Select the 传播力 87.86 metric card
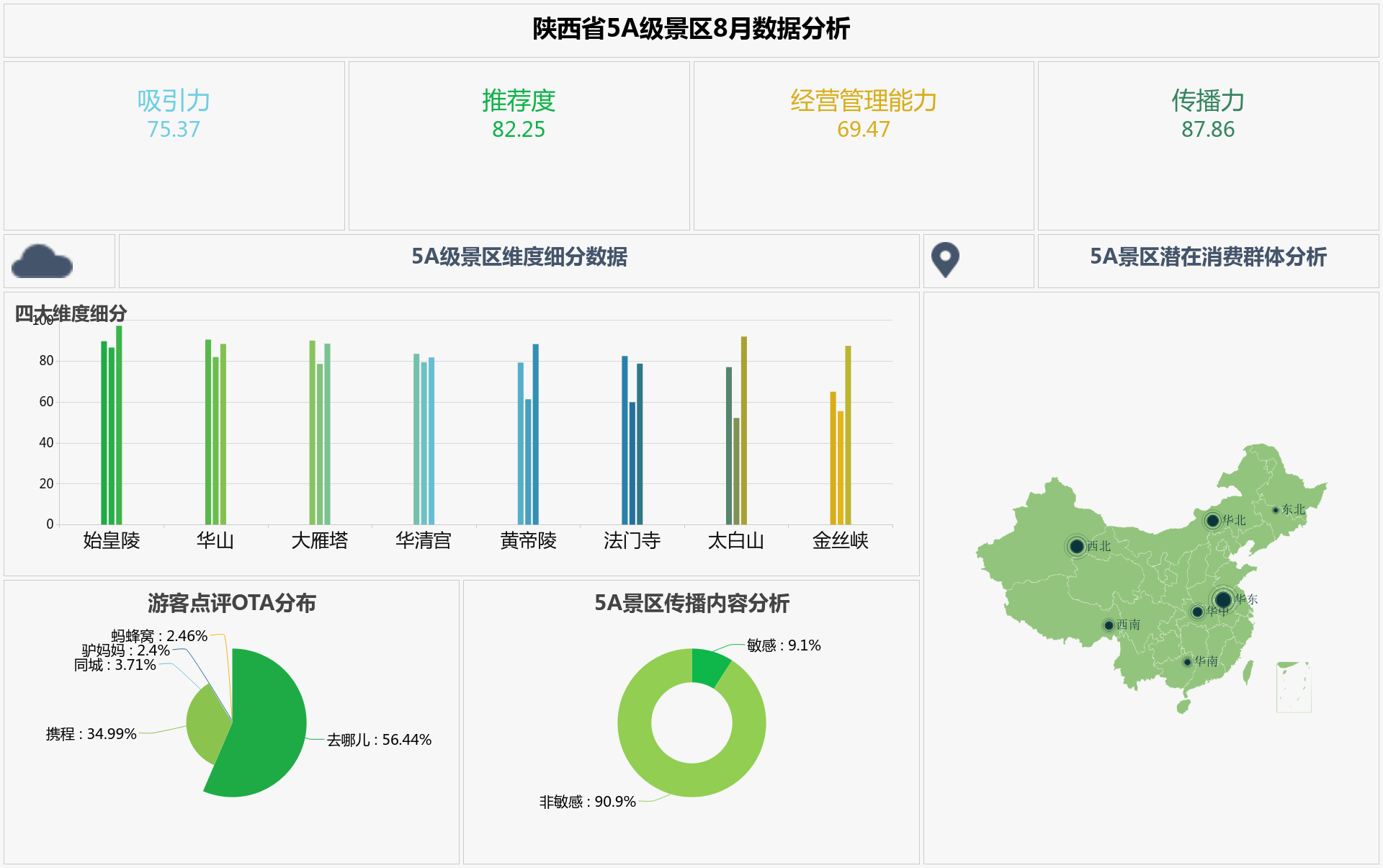 [1208, 115]
